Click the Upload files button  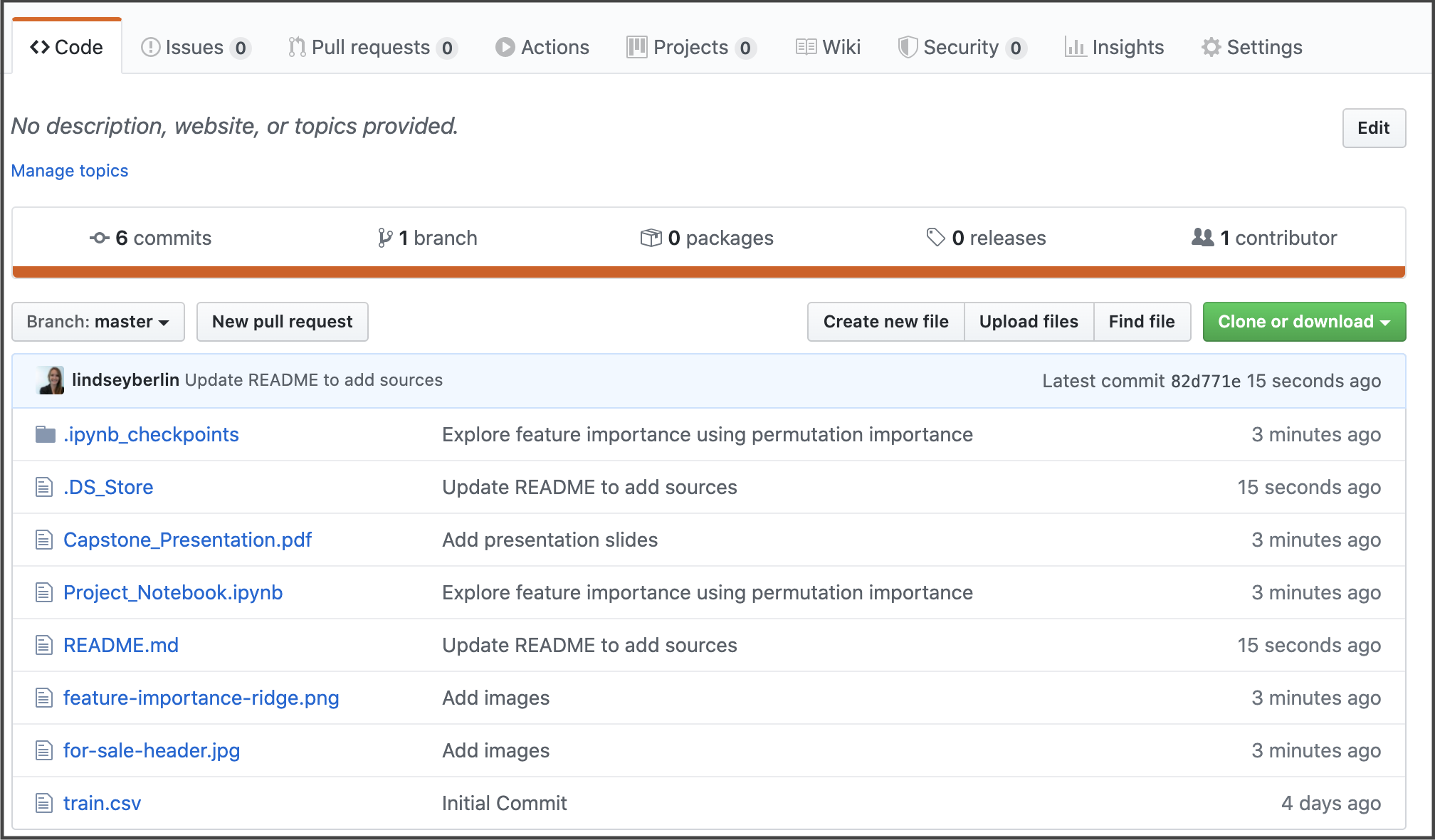1028,322
